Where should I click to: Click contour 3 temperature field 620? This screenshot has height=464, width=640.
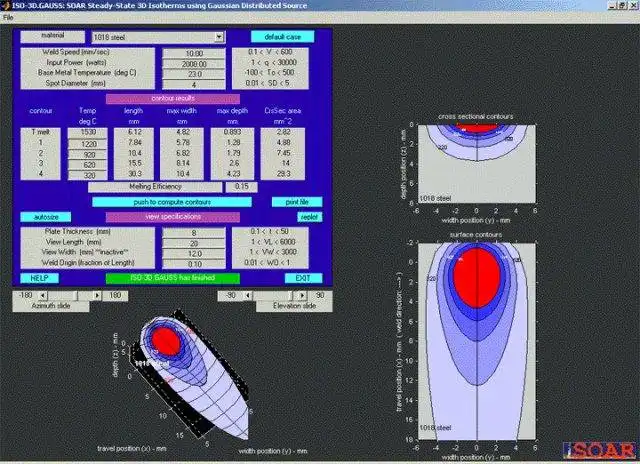[x=88, y=165]
